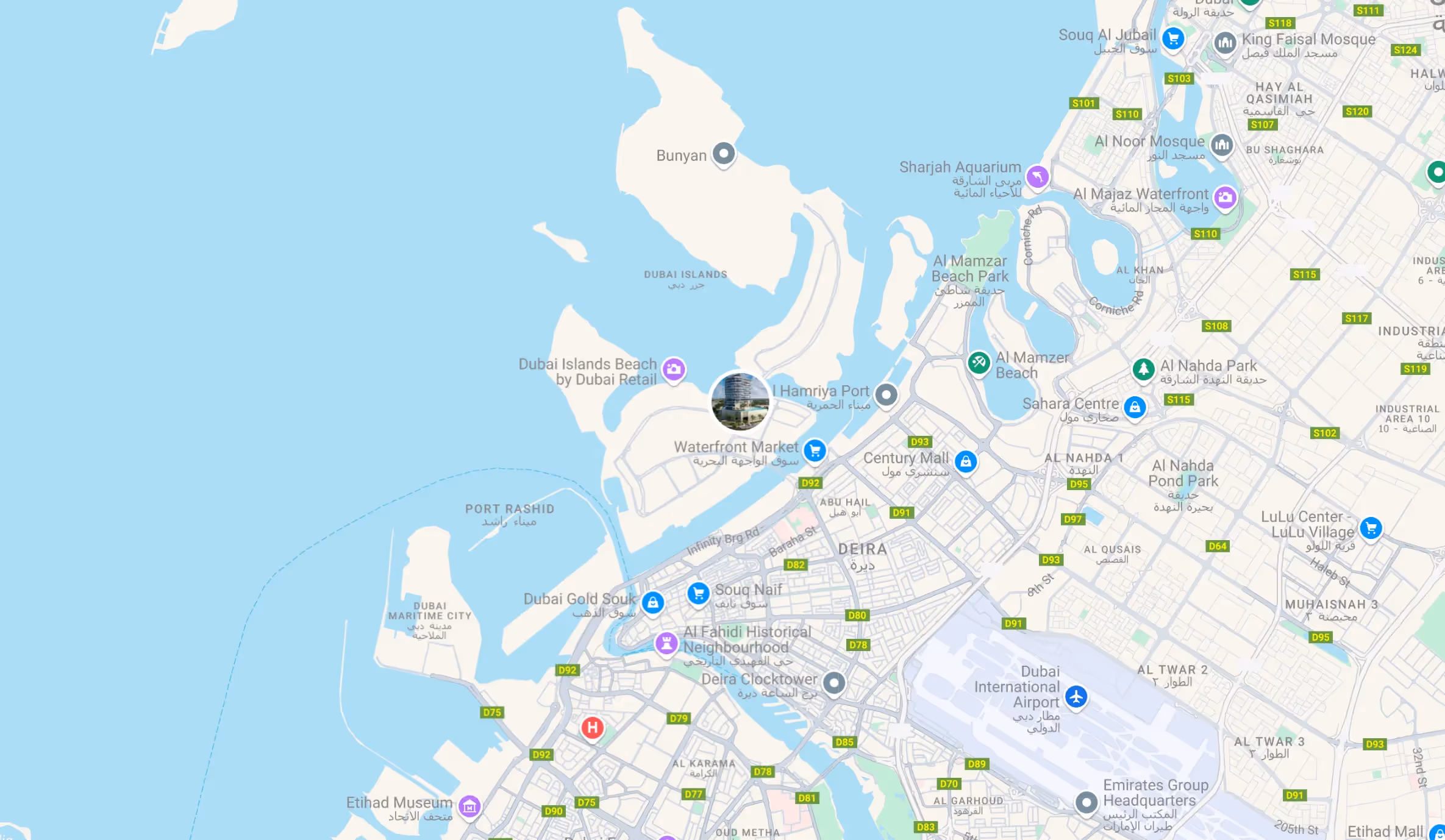The image size is (1445, 840).
Task: Open the Waterfront Market cart marker
Action: pyautogui.click(x=815, y=450)
